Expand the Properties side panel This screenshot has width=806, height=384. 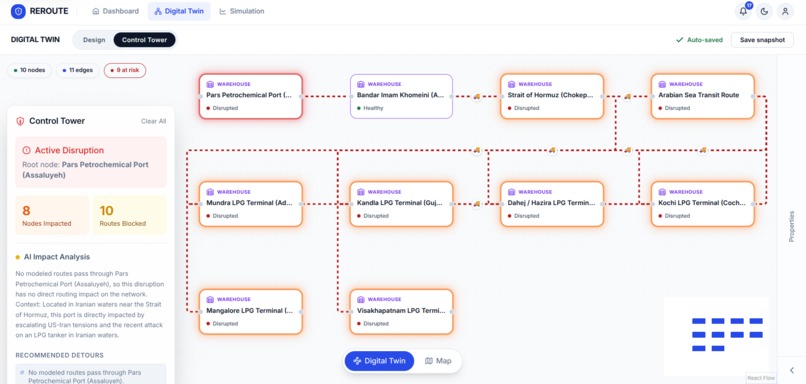792,226
